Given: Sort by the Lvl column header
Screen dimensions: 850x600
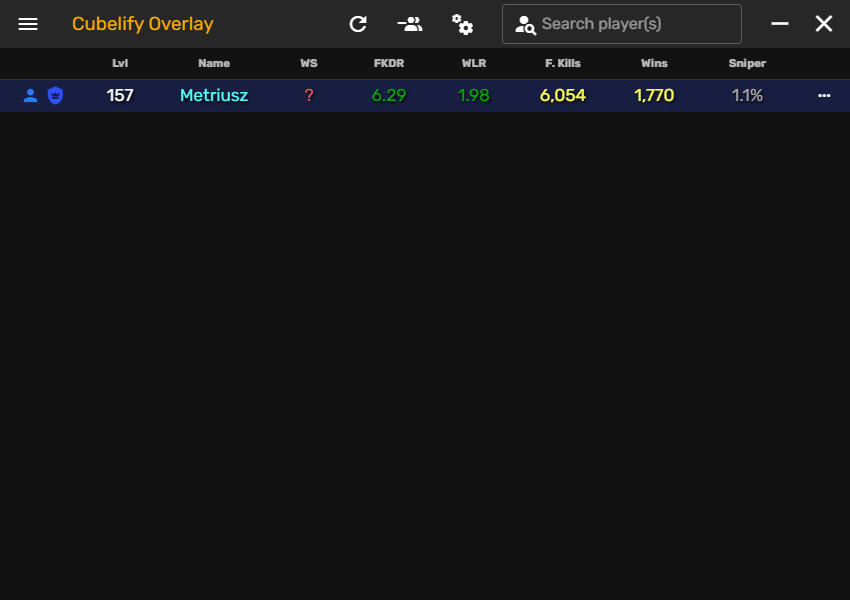Looking at the screenshot, I should [x=120, y=63].
